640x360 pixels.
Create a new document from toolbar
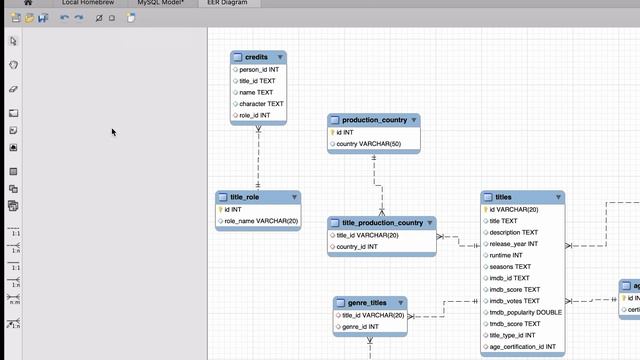[16, 18]
